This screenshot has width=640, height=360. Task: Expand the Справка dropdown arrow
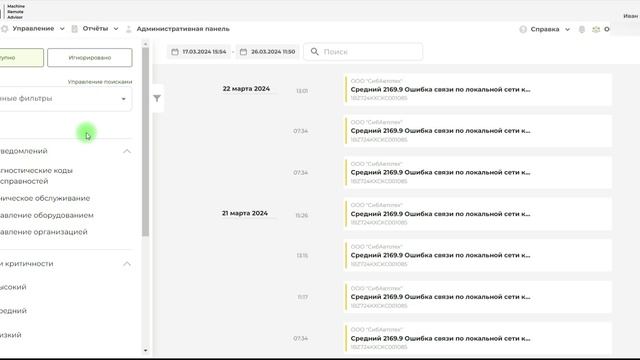tap(567, 29)
